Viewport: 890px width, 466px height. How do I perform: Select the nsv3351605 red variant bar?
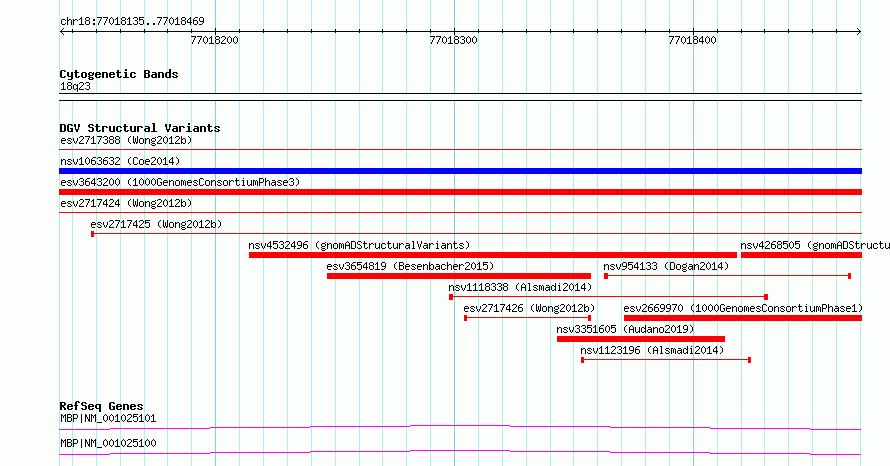(x=641, y=339)
